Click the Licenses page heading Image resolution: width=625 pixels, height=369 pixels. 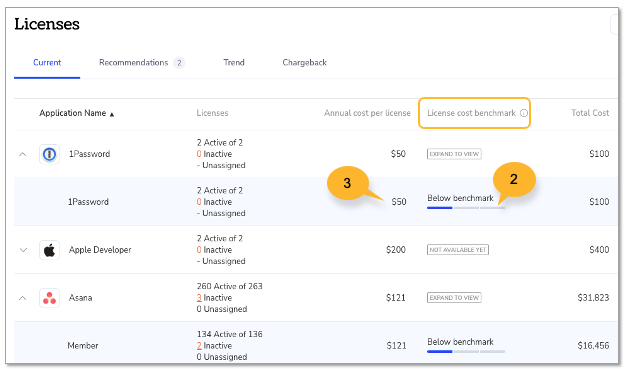pos(47,24)
